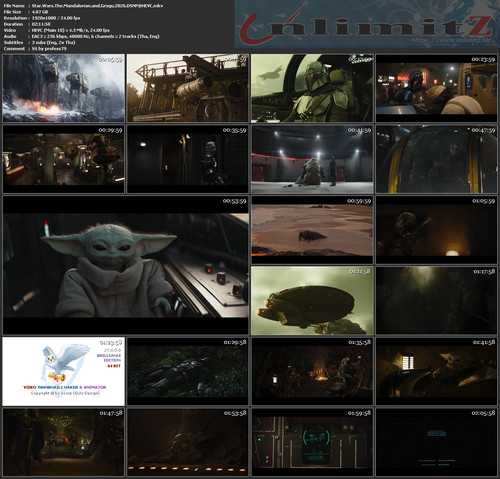
Task: Select the Mandalorian cockpit thumbnail with flying ship
Action: pos(312,88)
